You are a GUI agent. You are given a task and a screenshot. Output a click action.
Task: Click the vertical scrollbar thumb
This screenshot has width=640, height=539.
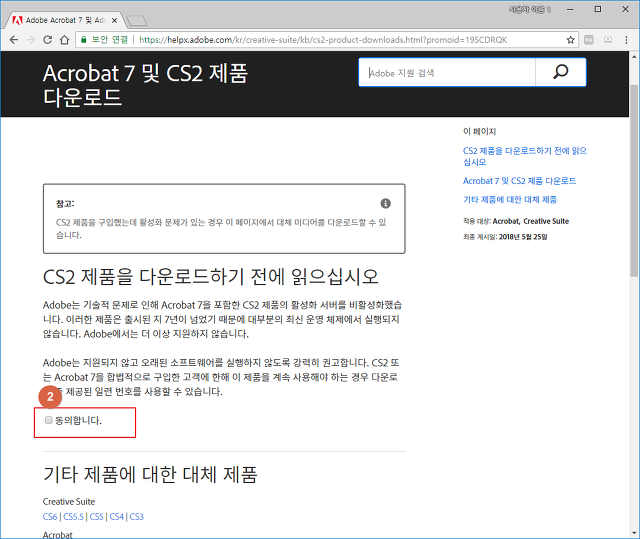pyautogui.click(x=634, y=180)
